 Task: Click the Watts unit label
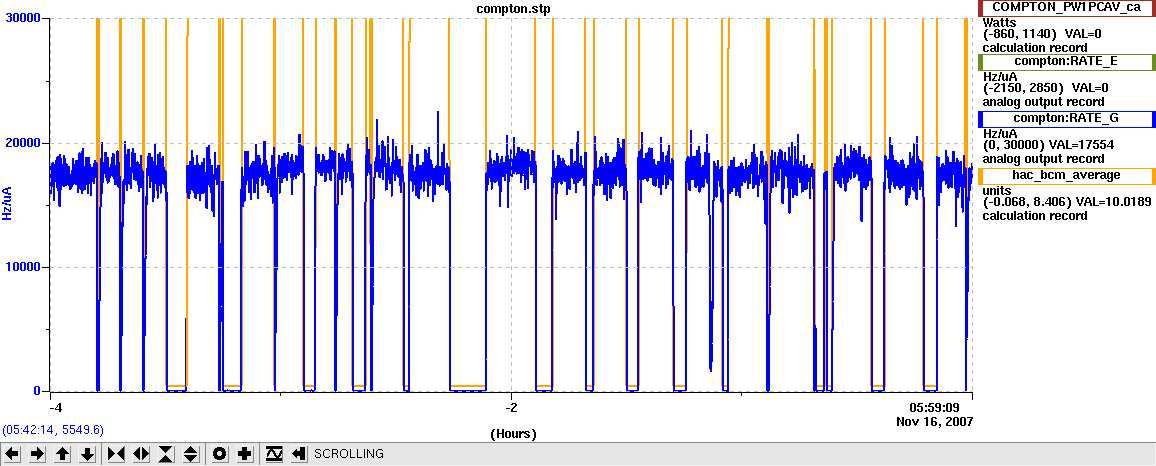[x=1000, y=23]
